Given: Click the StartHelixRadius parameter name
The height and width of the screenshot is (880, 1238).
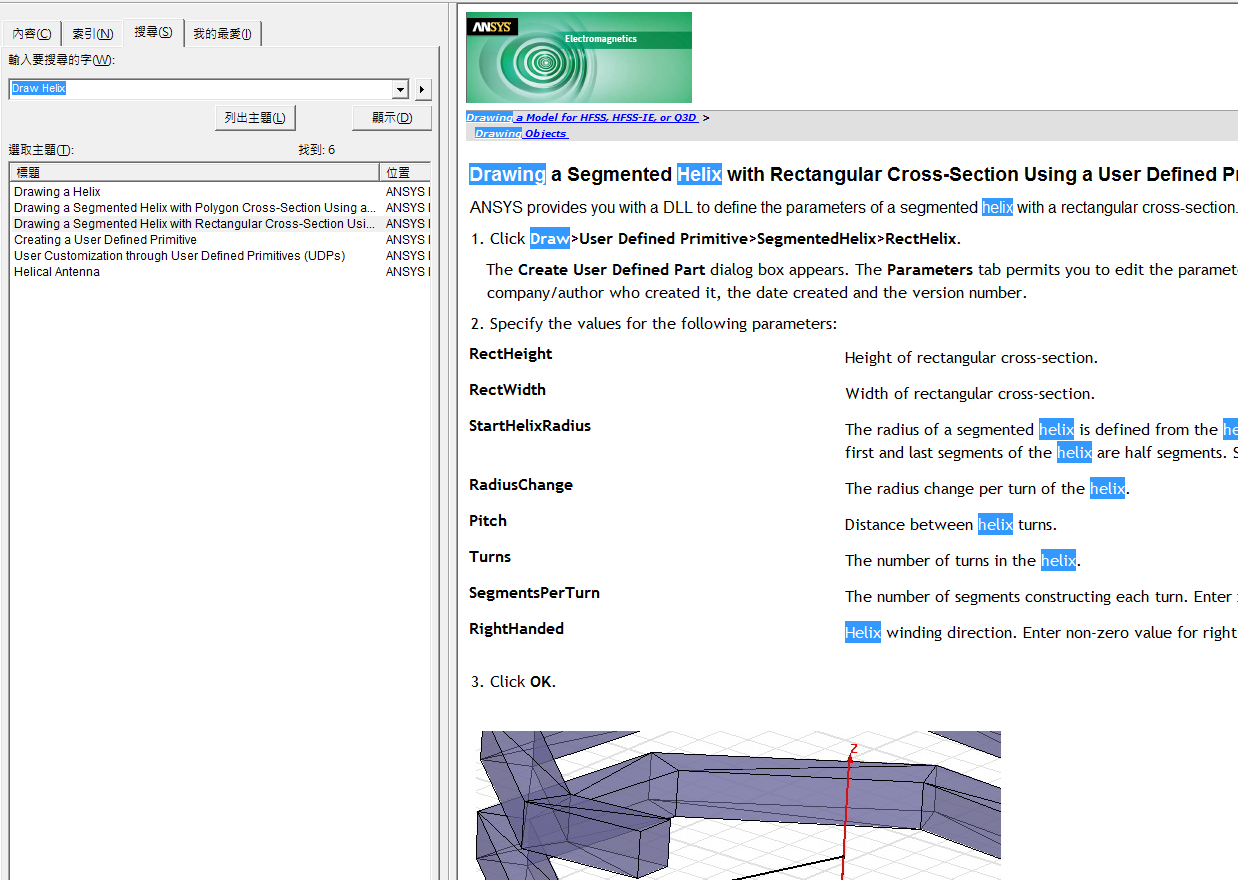Looking at the screenshot, I should (x=530, y=426).
